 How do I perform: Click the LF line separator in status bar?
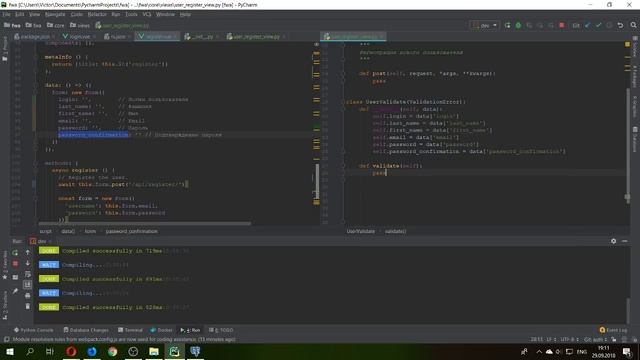pos(551,340)
